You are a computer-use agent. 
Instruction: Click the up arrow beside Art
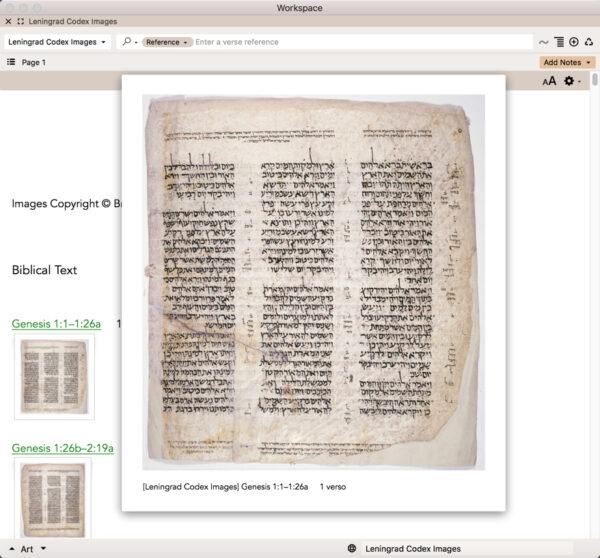point(12,549)
